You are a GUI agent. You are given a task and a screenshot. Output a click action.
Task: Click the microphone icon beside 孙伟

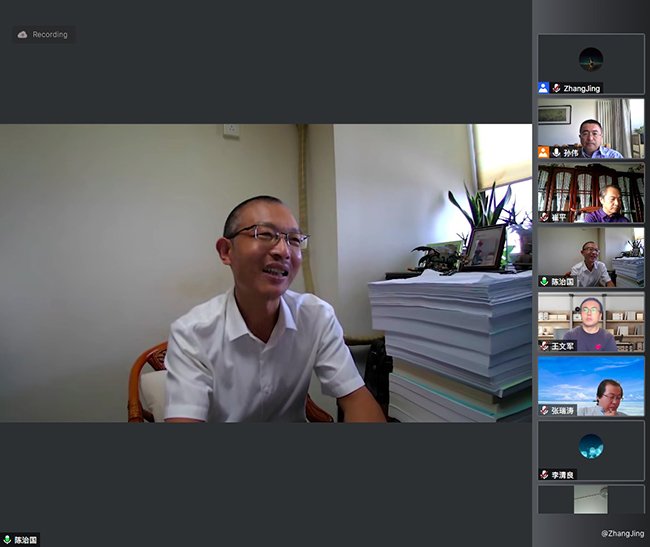tap(556, 152)
